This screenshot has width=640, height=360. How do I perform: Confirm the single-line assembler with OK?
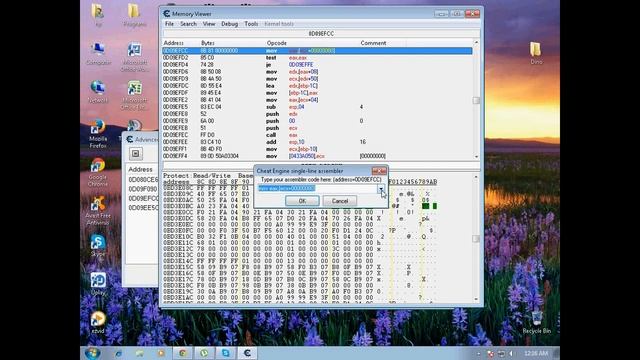302,201
